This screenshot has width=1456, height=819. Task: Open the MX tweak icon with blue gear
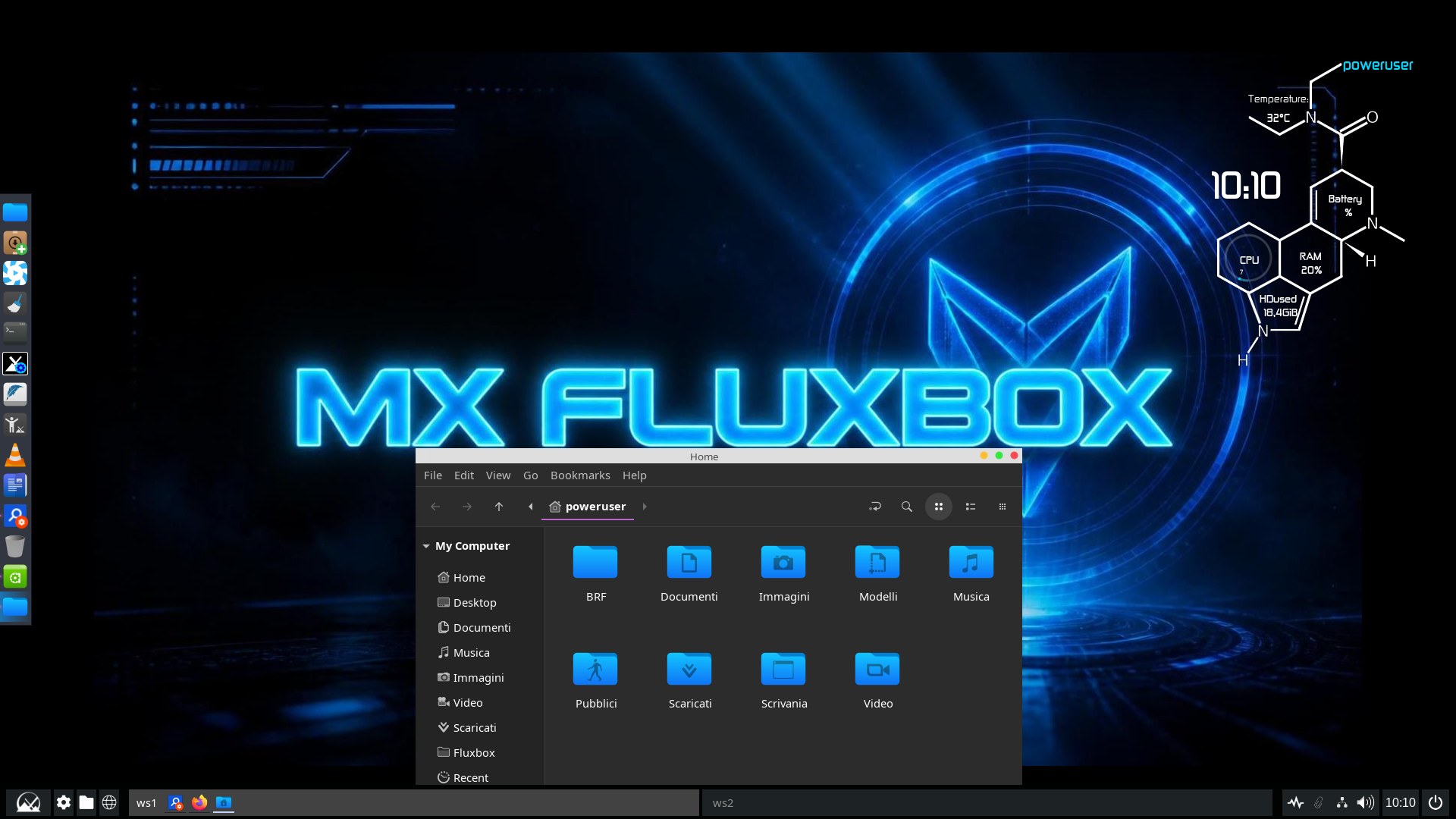coord(15,364)
